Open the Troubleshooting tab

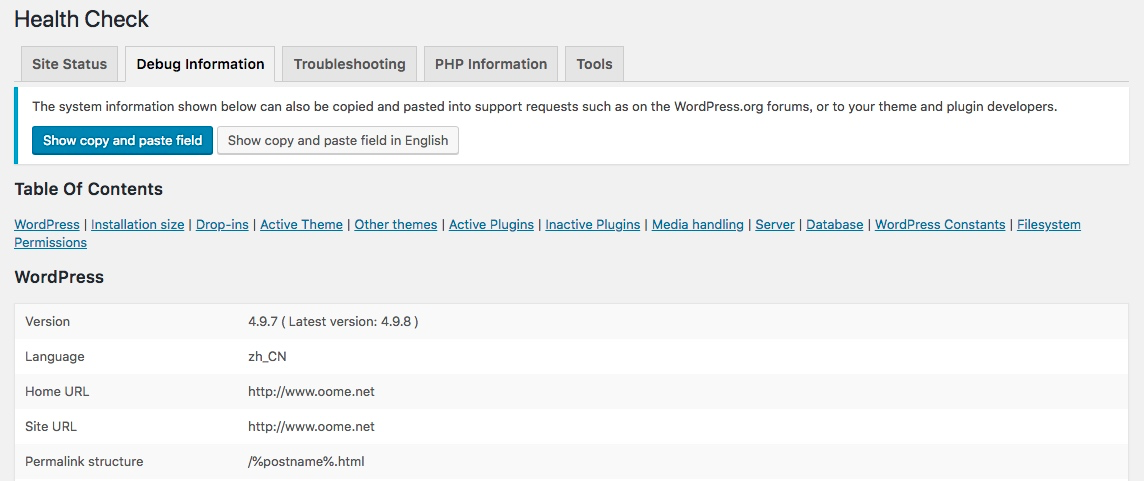[349, 64]
